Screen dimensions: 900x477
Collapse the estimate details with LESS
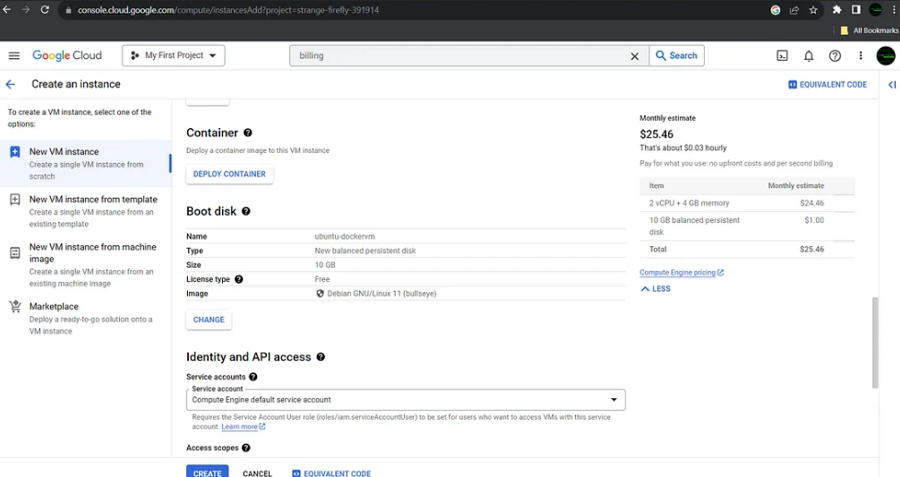(655, 289)
